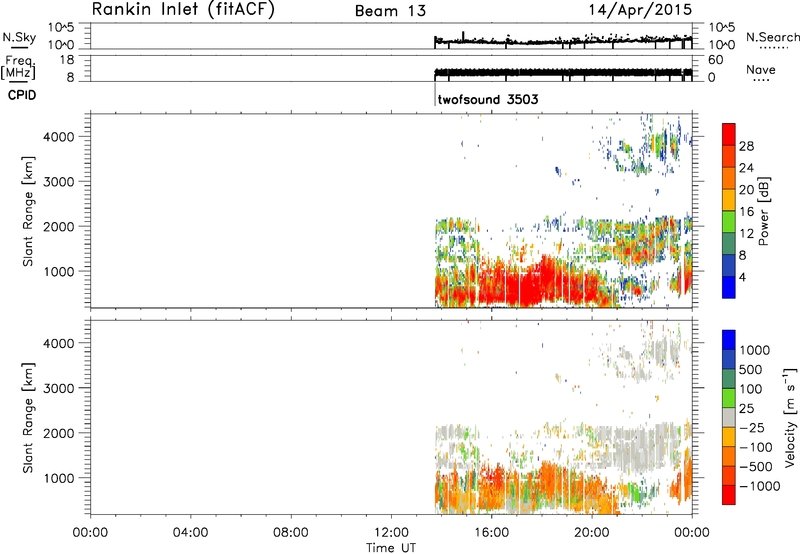The width and height of the screenshot is (800, 554).
Task: Click the '1000' slant range tick on velocity panel
Action: point(58,478)
